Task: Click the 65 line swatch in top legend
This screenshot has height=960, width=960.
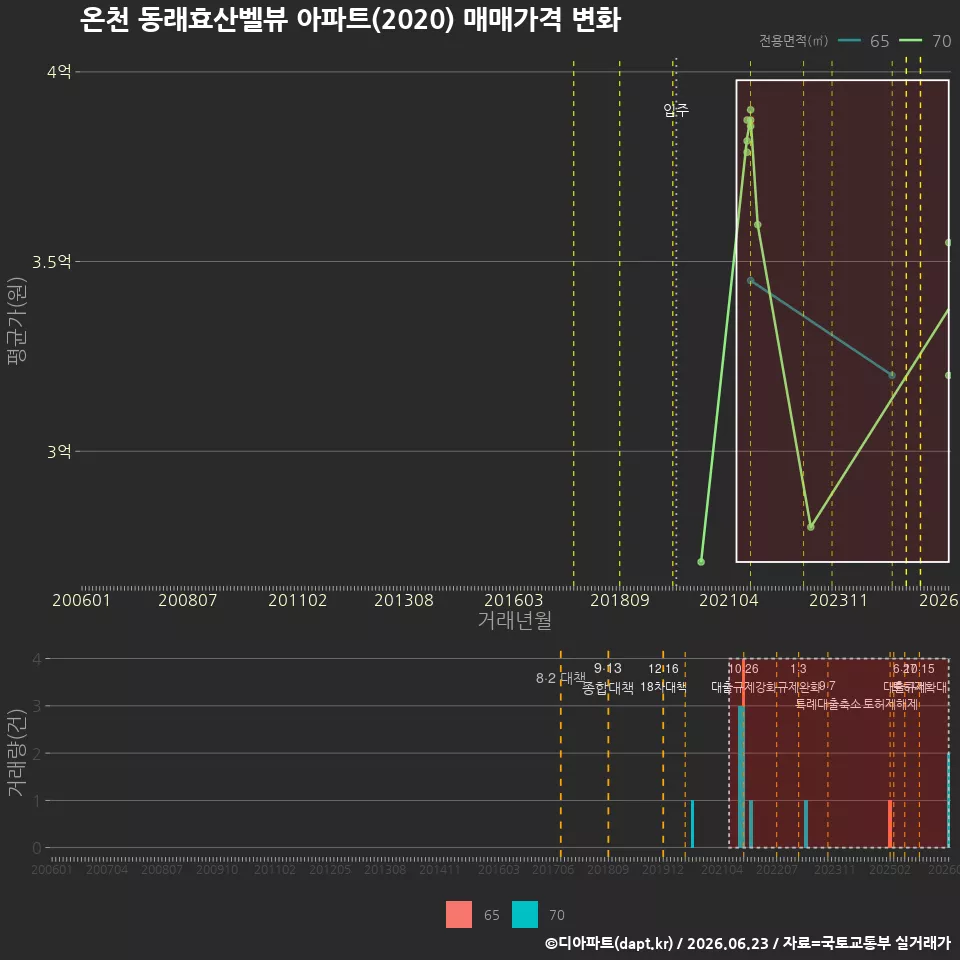Action: coord(849,41)
